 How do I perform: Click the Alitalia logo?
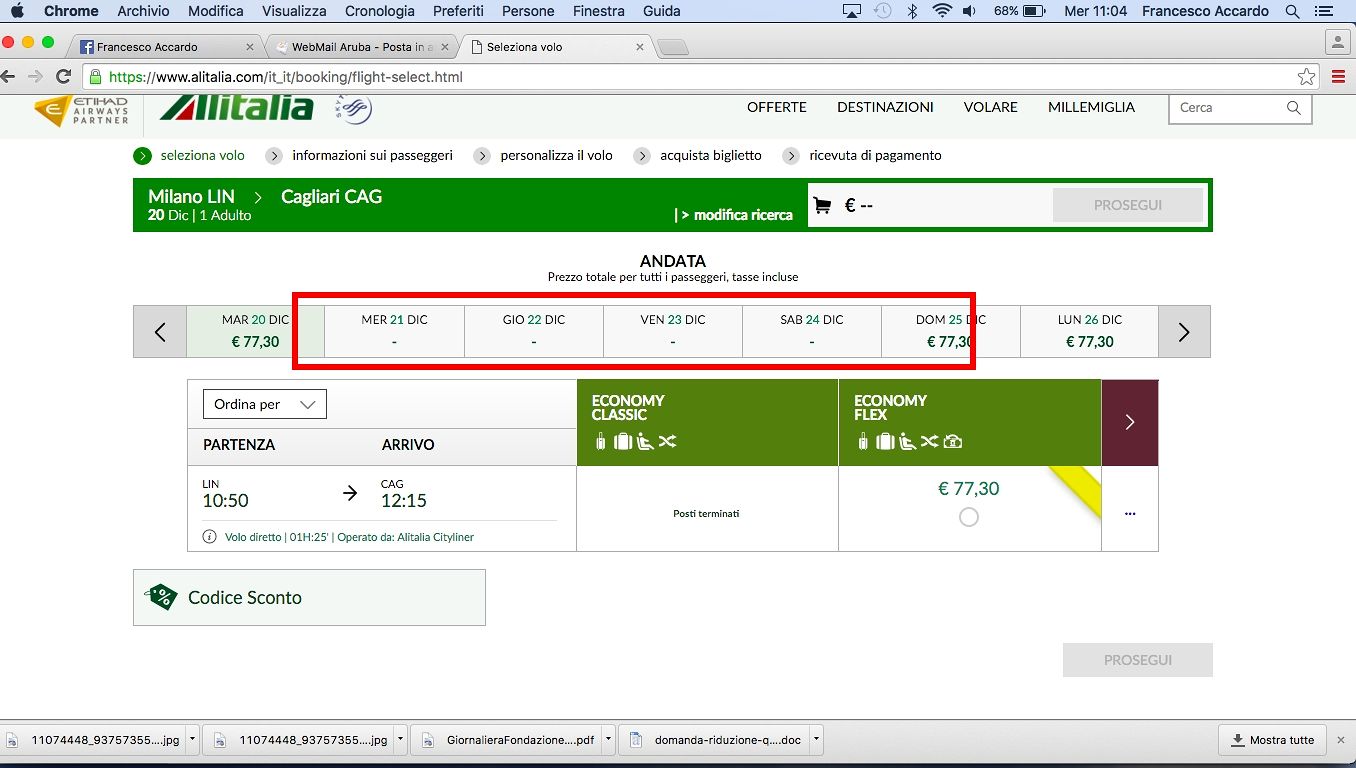pyautogui.click(x=236, y=108)
